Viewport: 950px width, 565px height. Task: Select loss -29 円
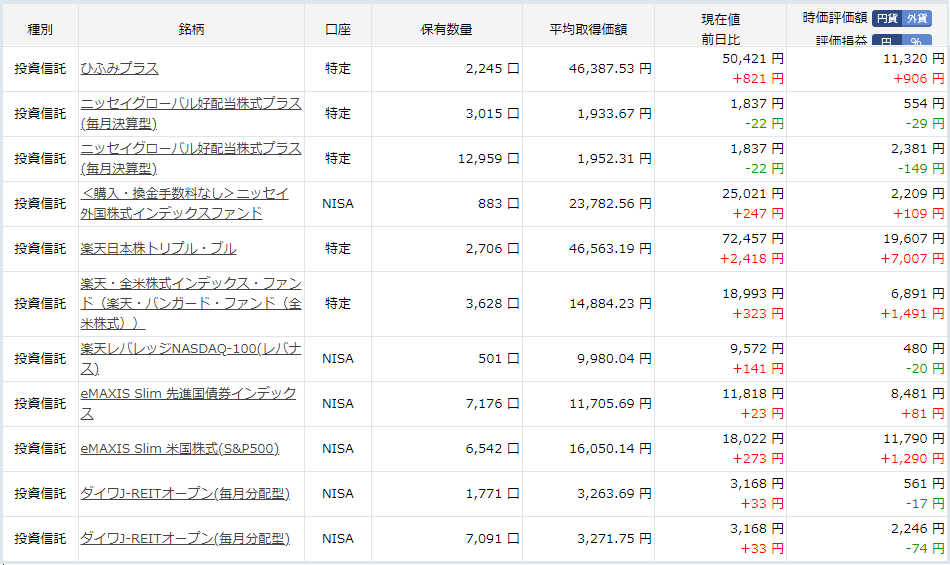point(925,124)
